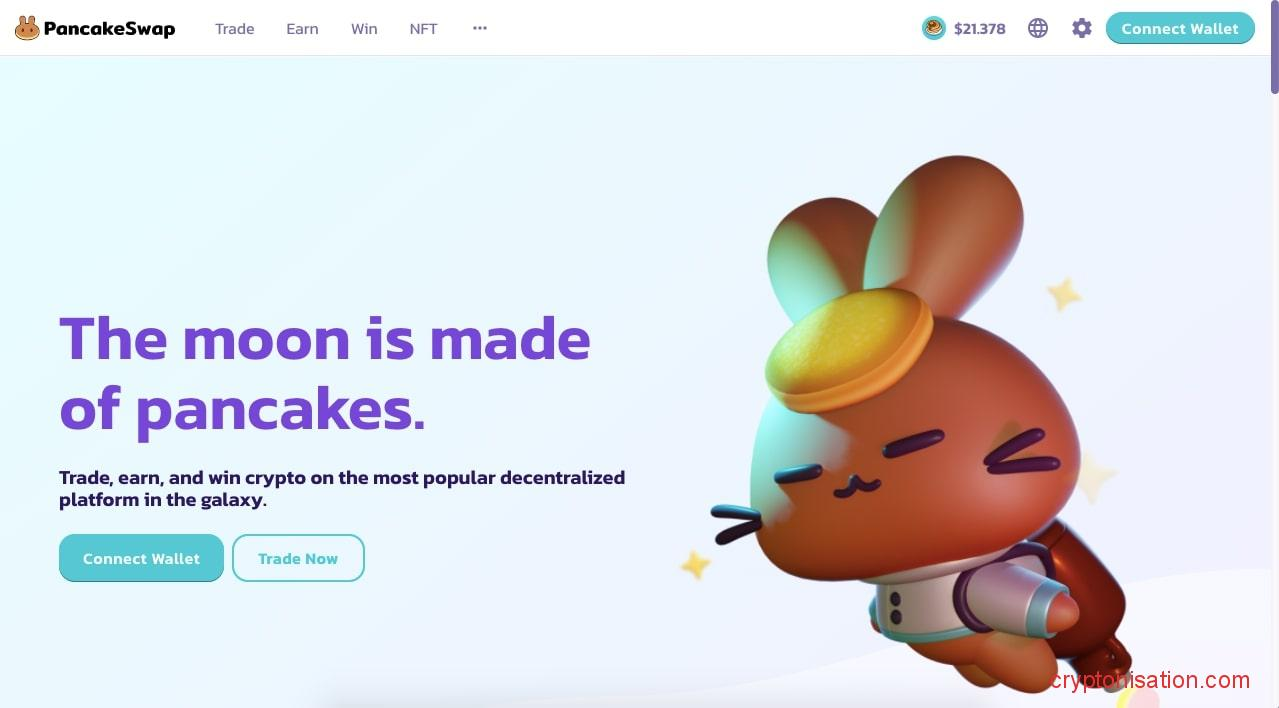Image resolution: width=1279 pixels, height=708 pixels.
Task: Open the three-dots more menu
Action: (x=480, y=28)
